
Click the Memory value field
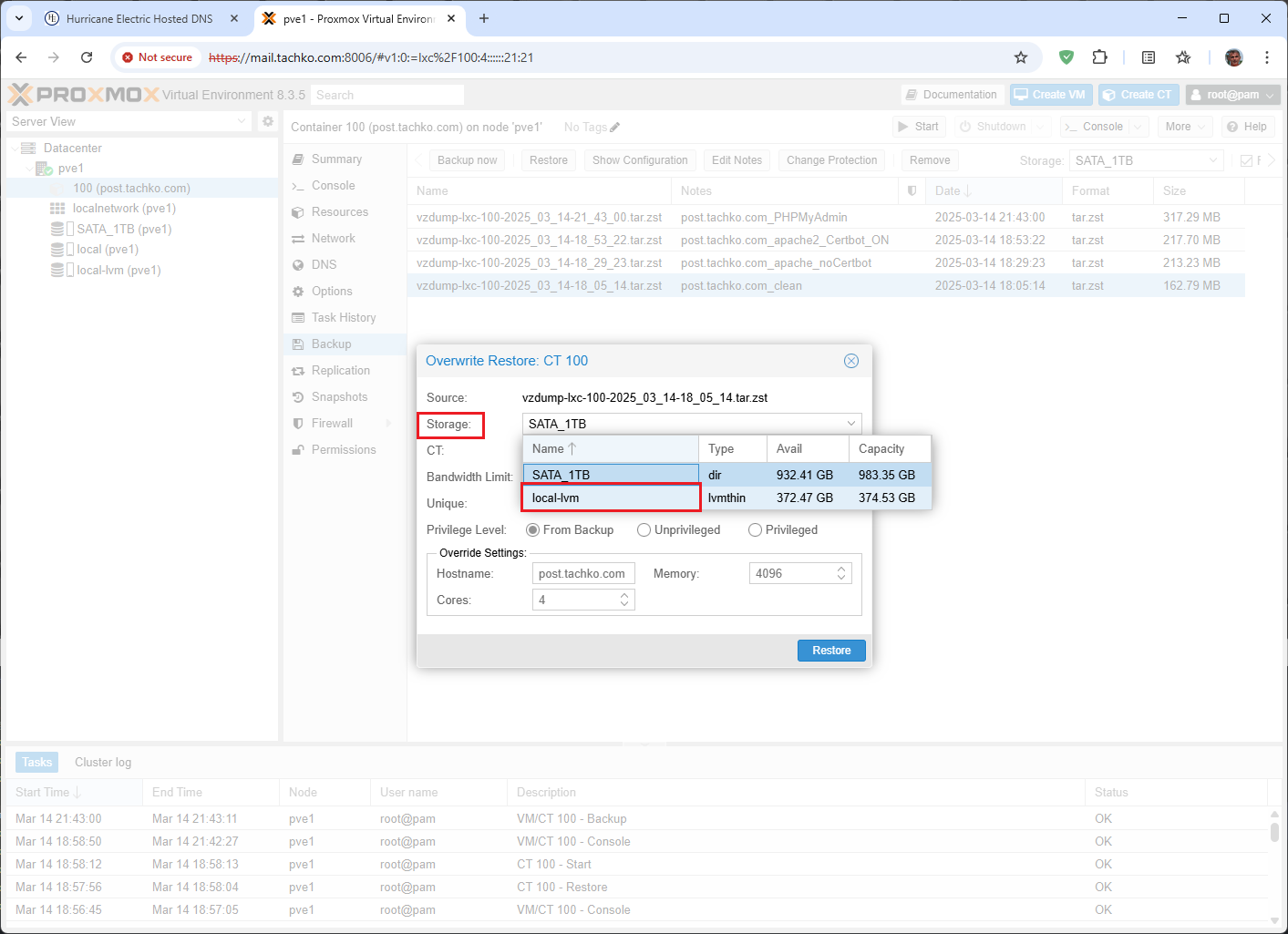tap(791, 574)
